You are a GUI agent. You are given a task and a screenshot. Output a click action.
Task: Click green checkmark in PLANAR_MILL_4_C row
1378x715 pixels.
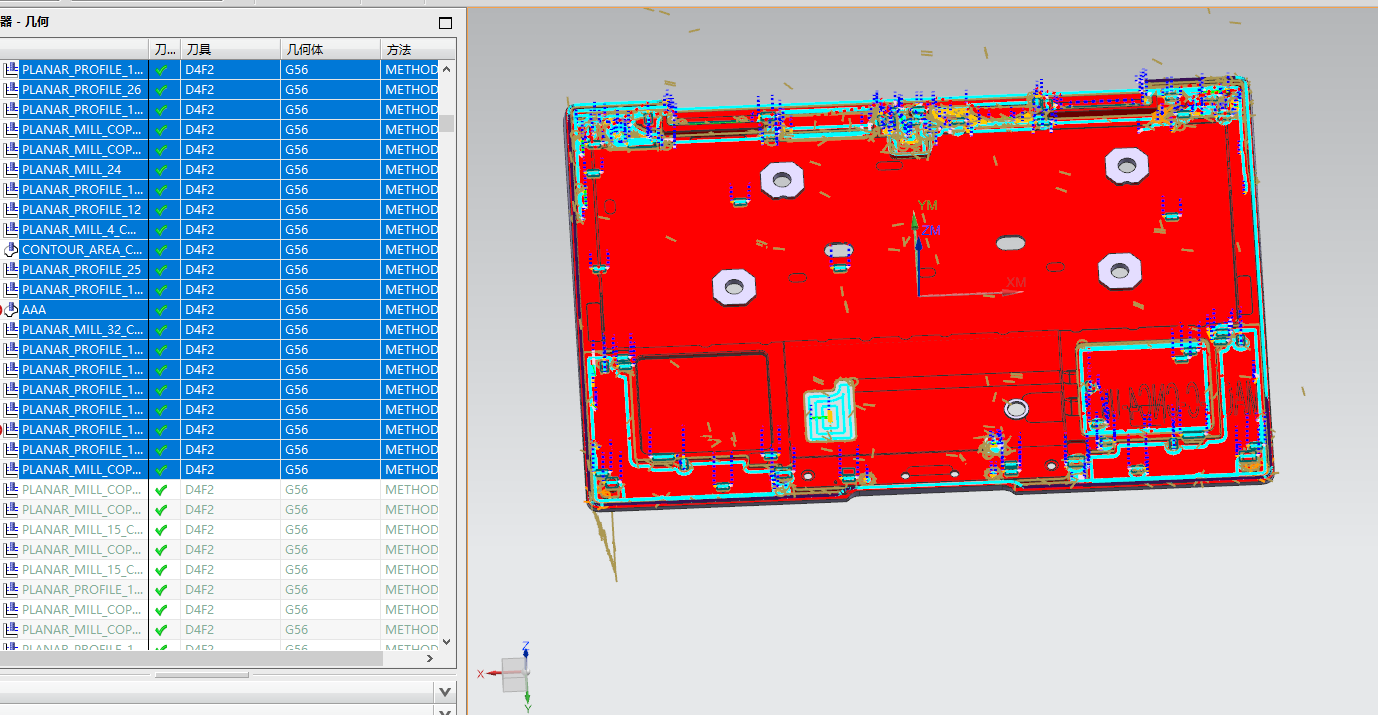161,230
